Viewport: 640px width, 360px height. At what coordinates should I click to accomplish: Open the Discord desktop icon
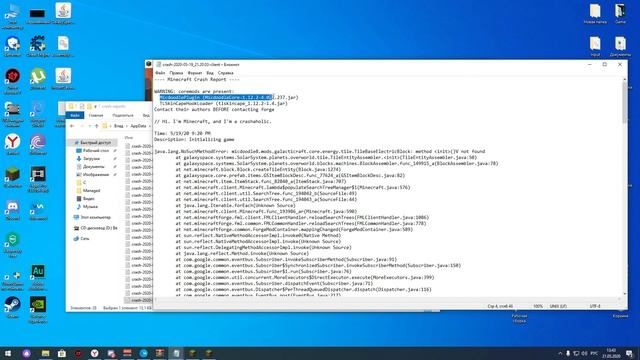click(13, 210)
